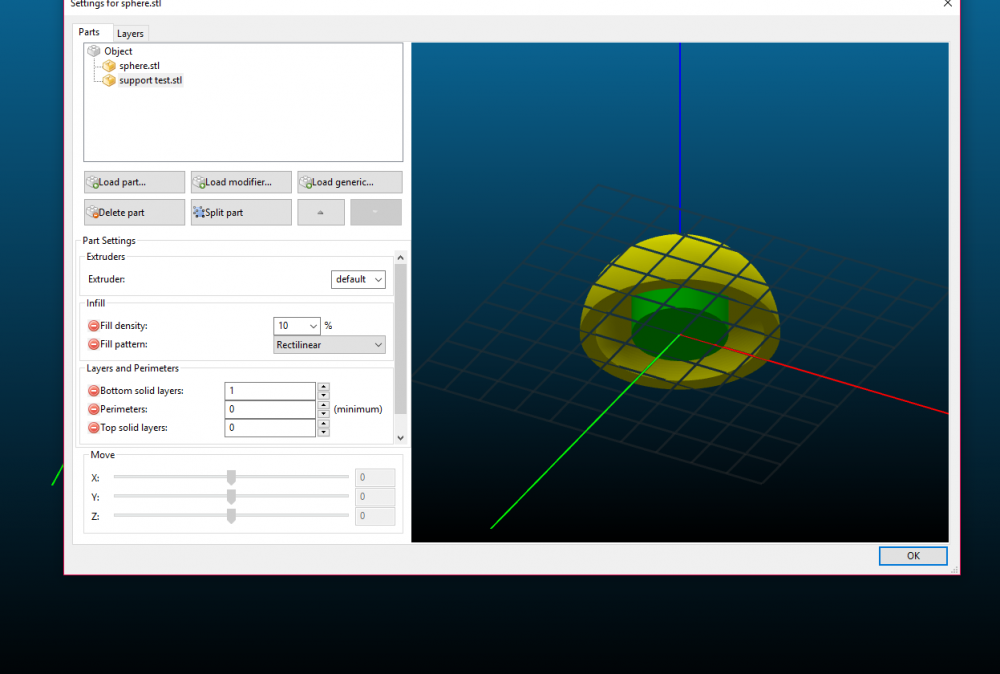The image size is (1000, 674).
Task: Click the Object tree icon
Action: tap(94, 51)
